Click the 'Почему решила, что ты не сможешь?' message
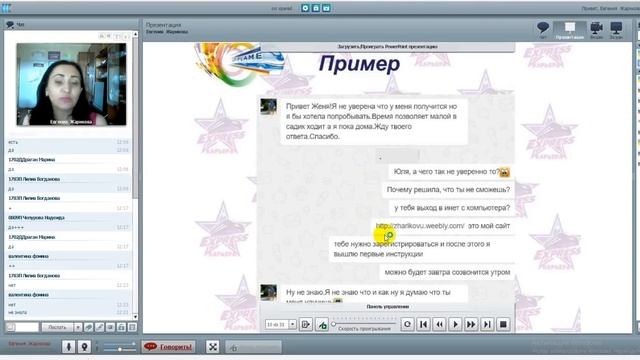This screenshot has height=360, width=640. click(448, 190)
